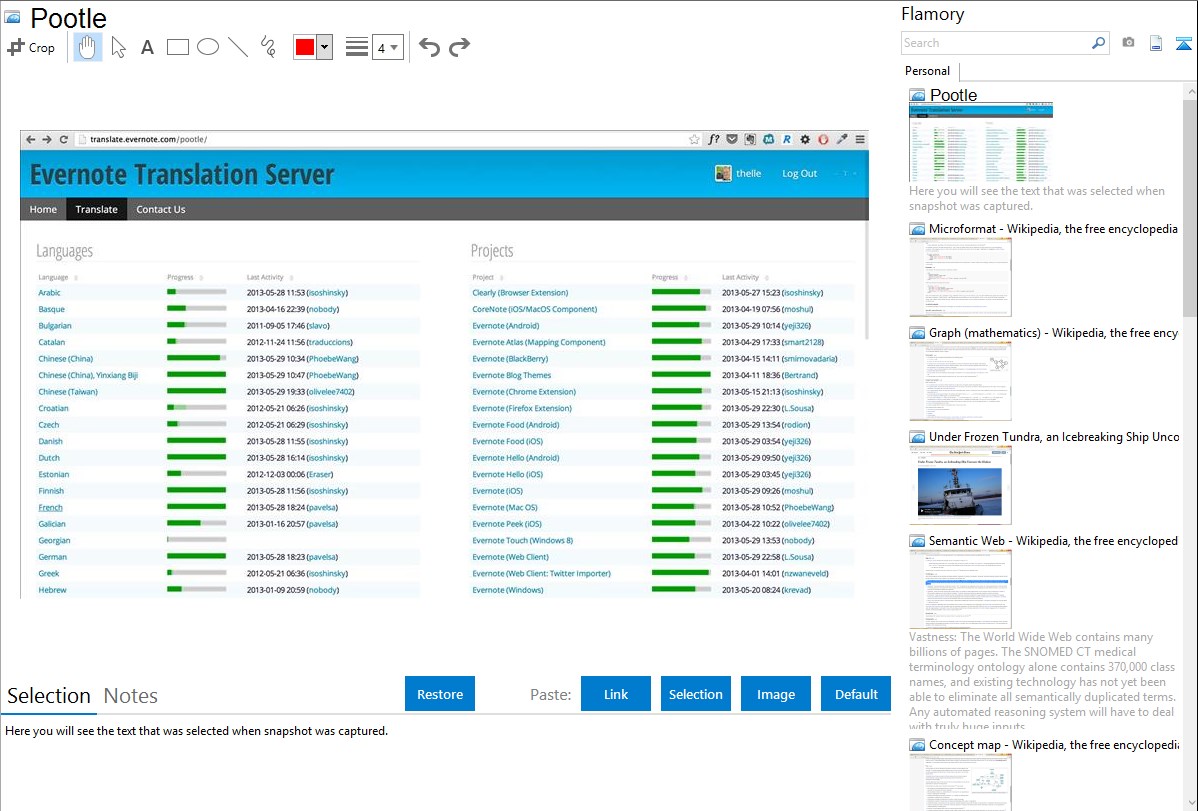
Task: Switch to the Notes tab
Action: [x=131, y=696]
